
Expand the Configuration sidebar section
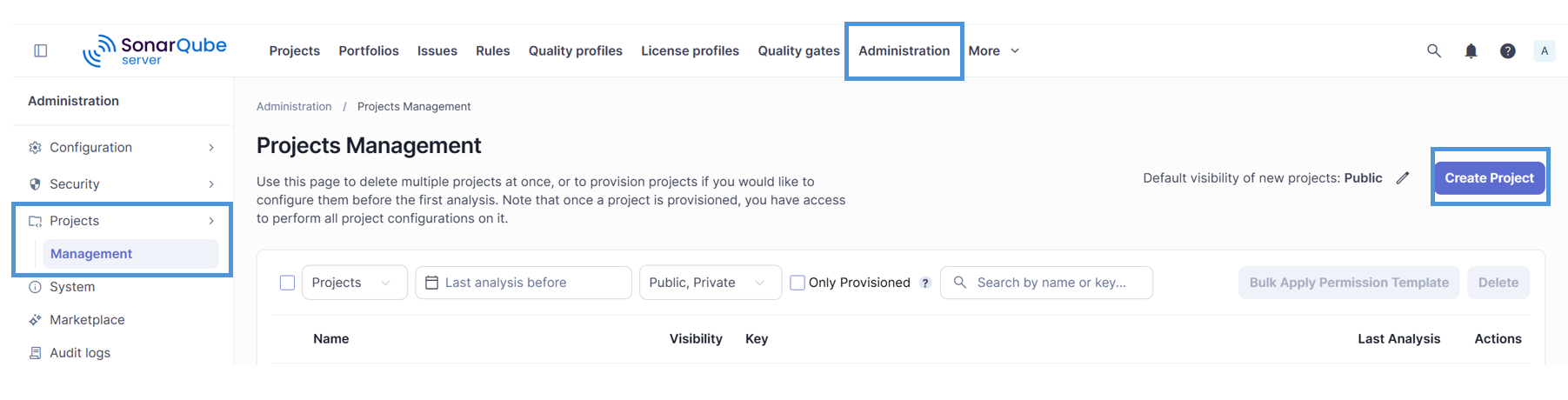(123, 148)
